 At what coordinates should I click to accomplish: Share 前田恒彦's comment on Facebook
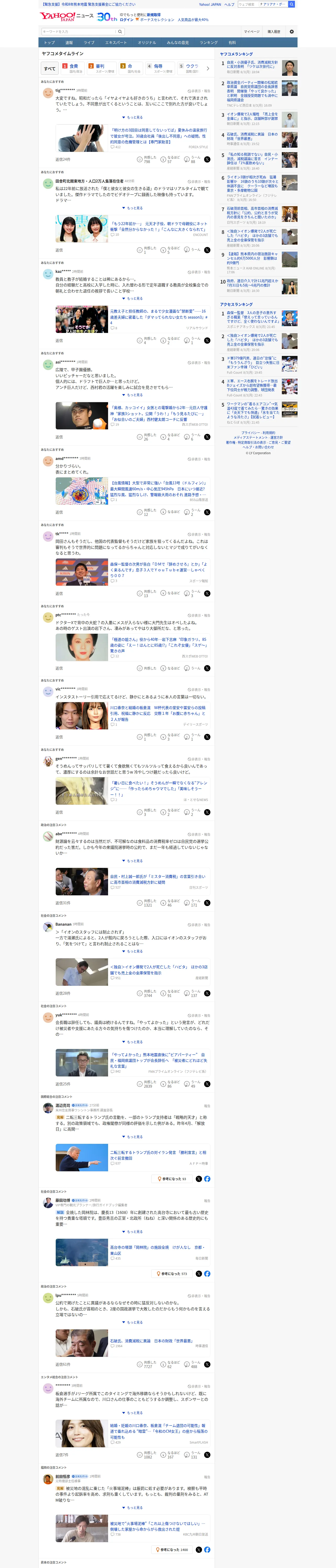pyautogui.click(x=207, y=1550)
